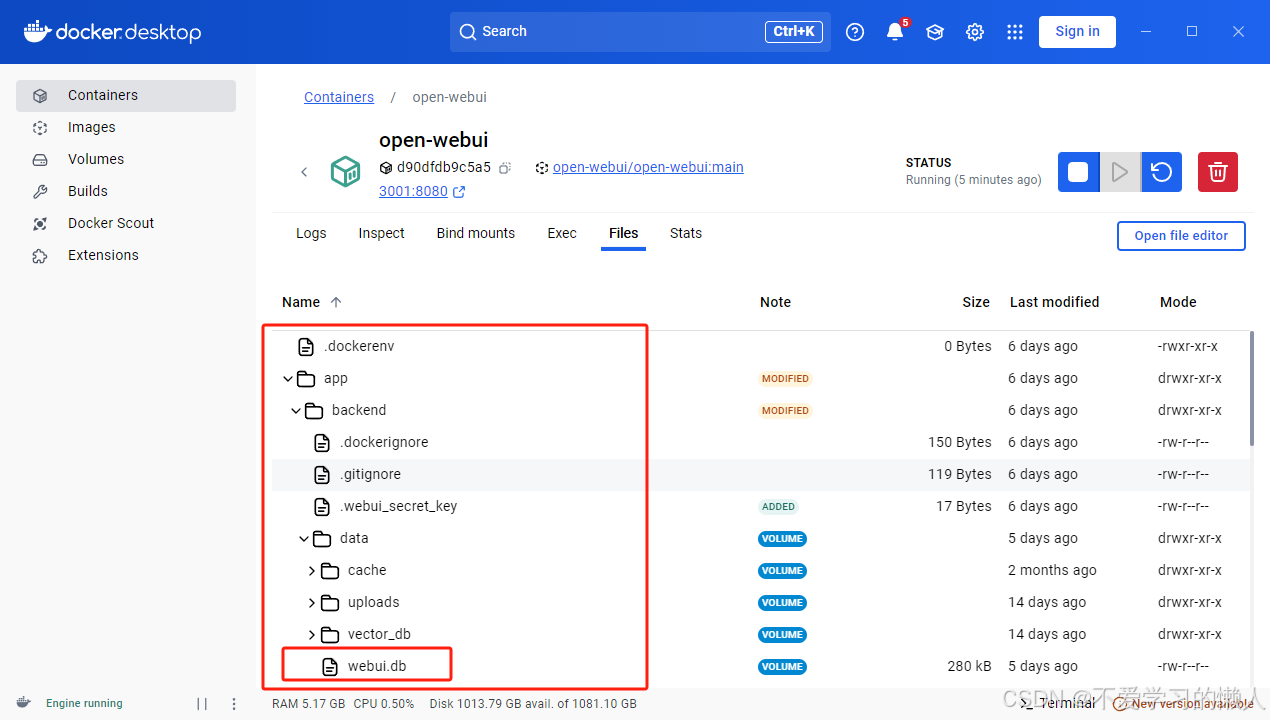Open the Containers sidebar section

pyautogui.click(x=126, y=95)
